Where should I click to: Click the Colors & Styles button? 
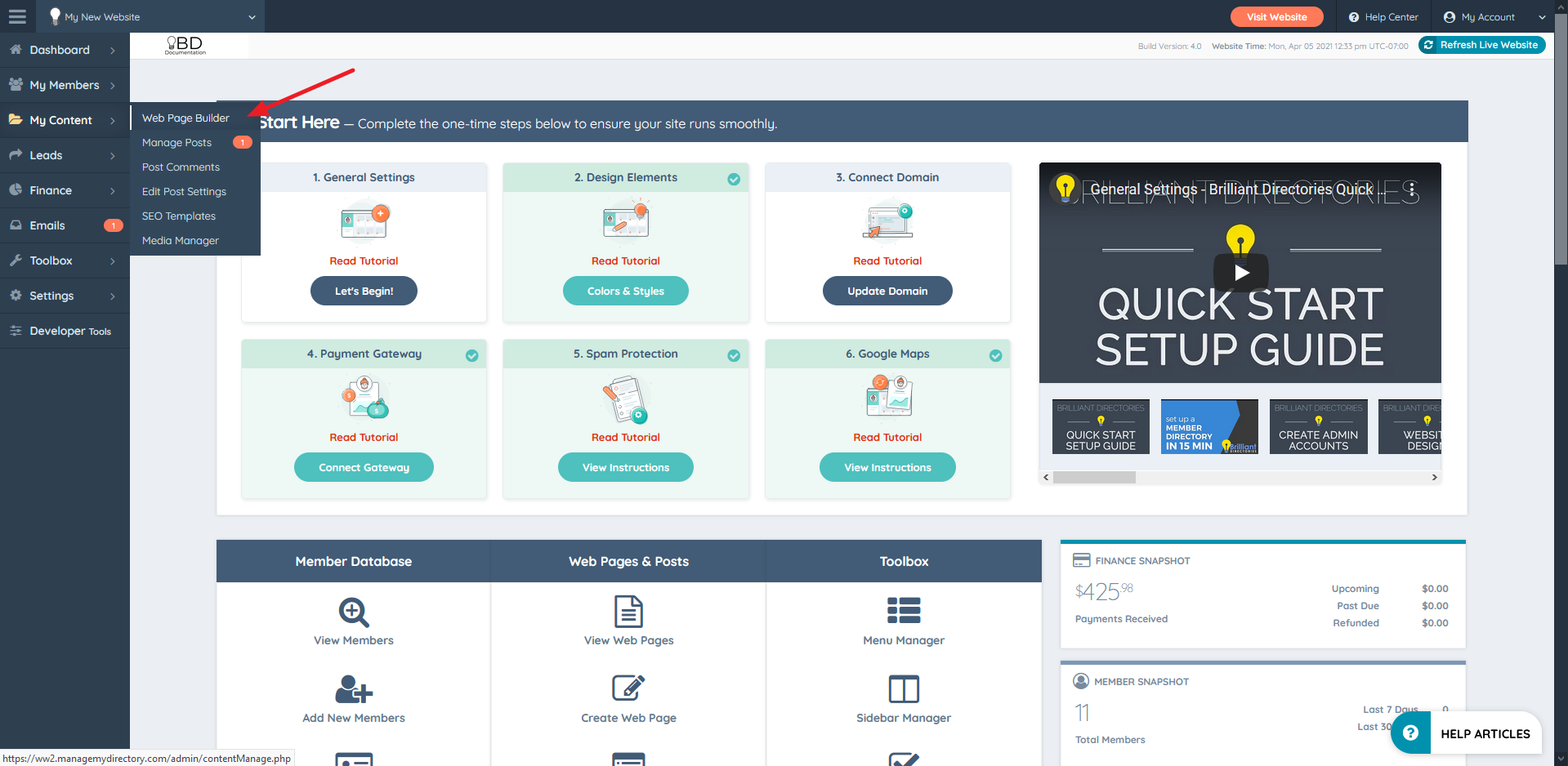626,291
